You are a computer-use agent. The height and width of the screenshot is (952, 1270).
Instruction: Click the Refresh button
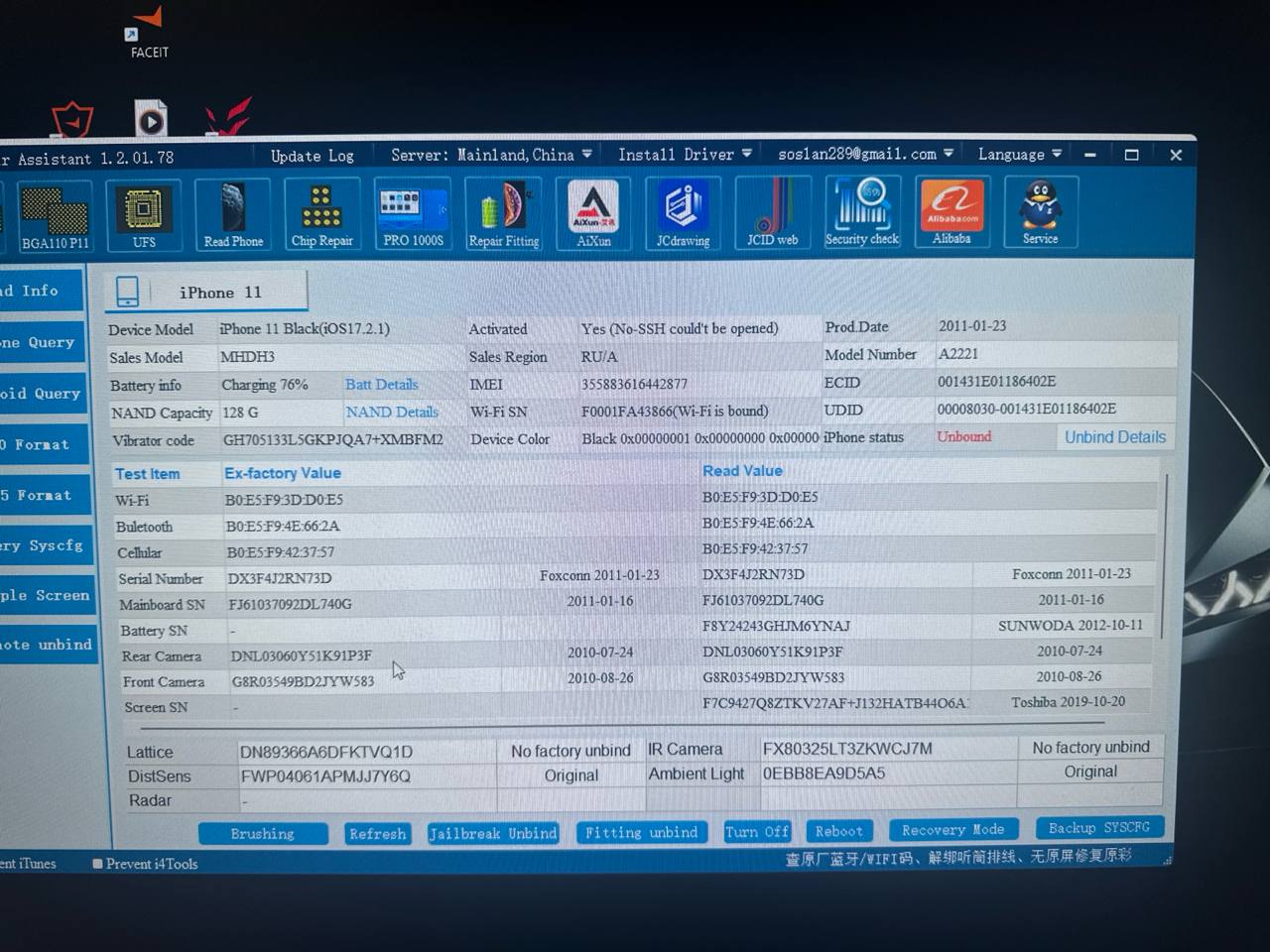click(377, 834)
